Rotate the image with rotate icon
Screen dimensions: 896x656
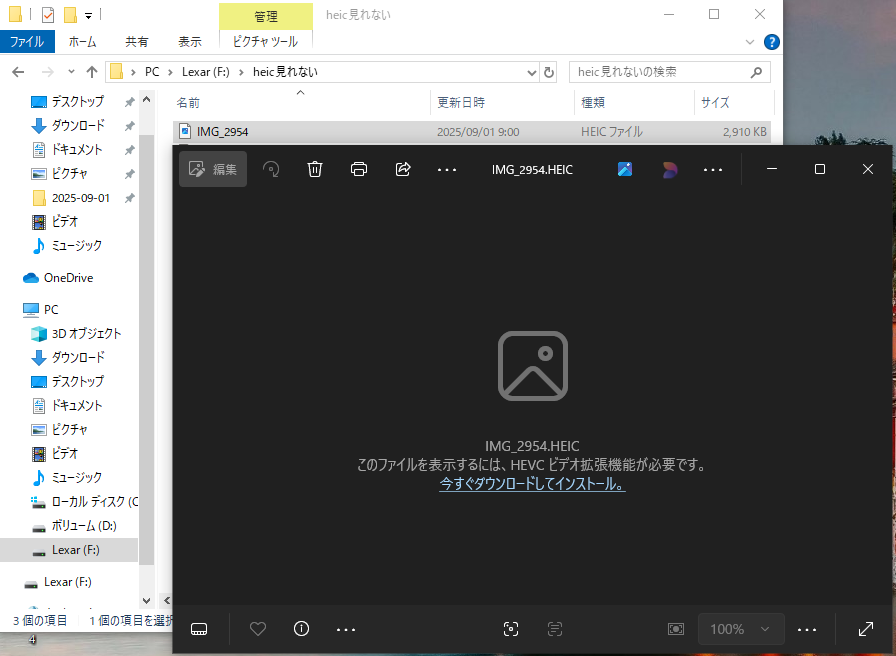(x=271, y=169)
